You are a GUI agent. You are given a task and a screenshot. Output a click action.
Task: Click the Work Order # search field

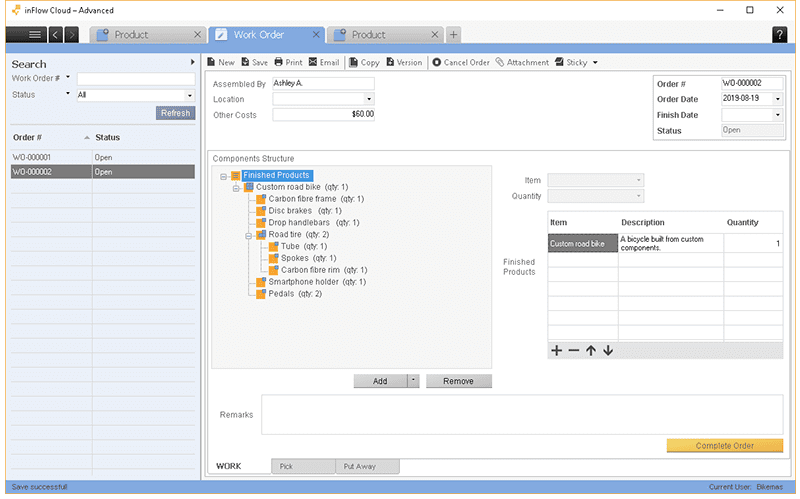coord(136,79)
